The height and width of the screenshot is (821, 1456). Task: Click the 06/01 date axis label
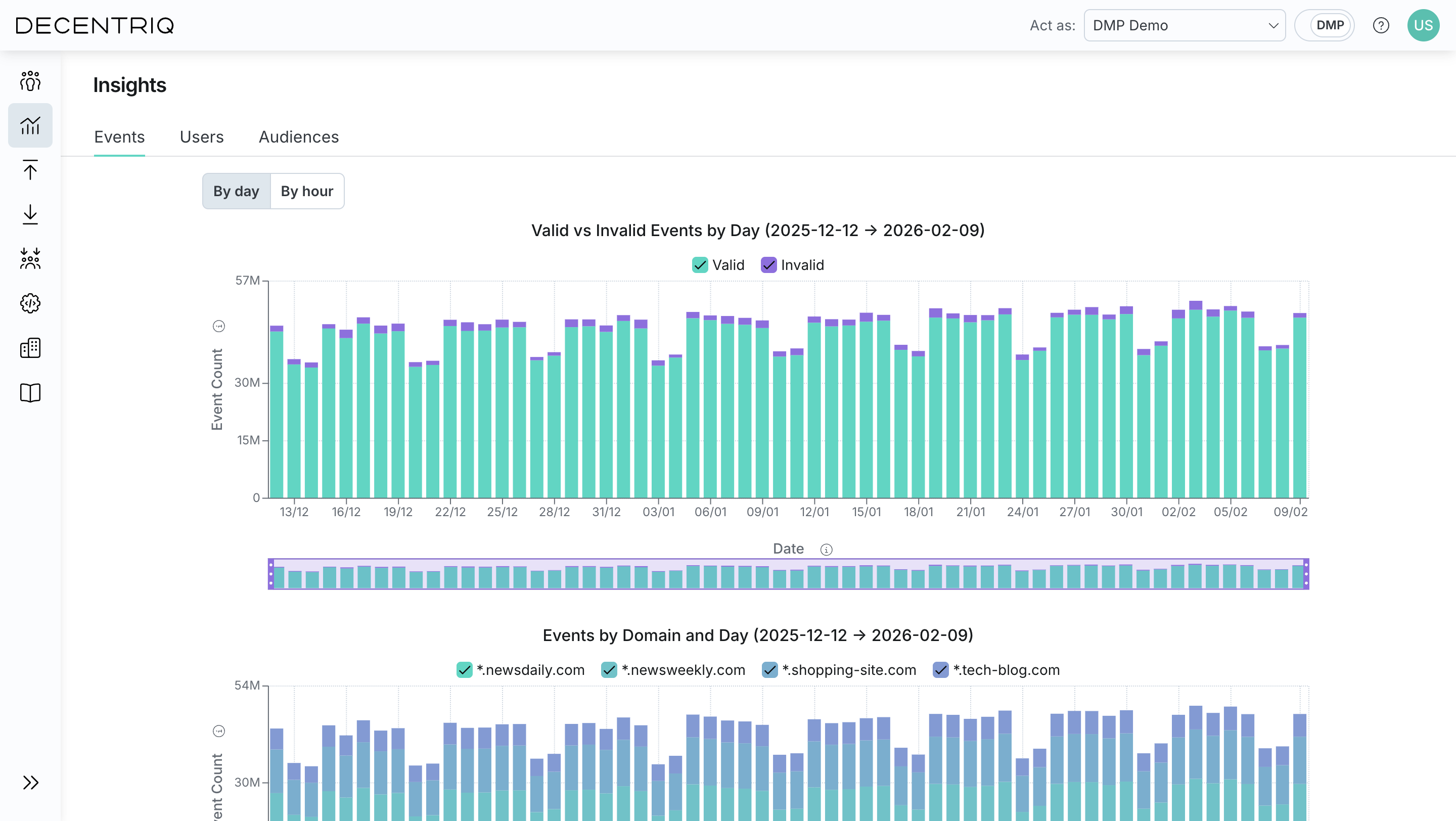point(710,512)
